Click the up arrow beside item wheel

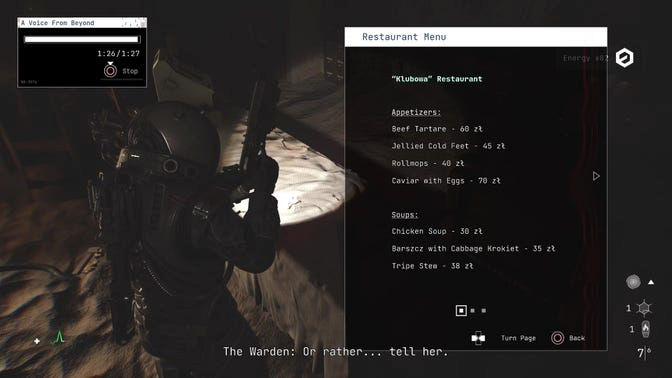click(651, 282)
